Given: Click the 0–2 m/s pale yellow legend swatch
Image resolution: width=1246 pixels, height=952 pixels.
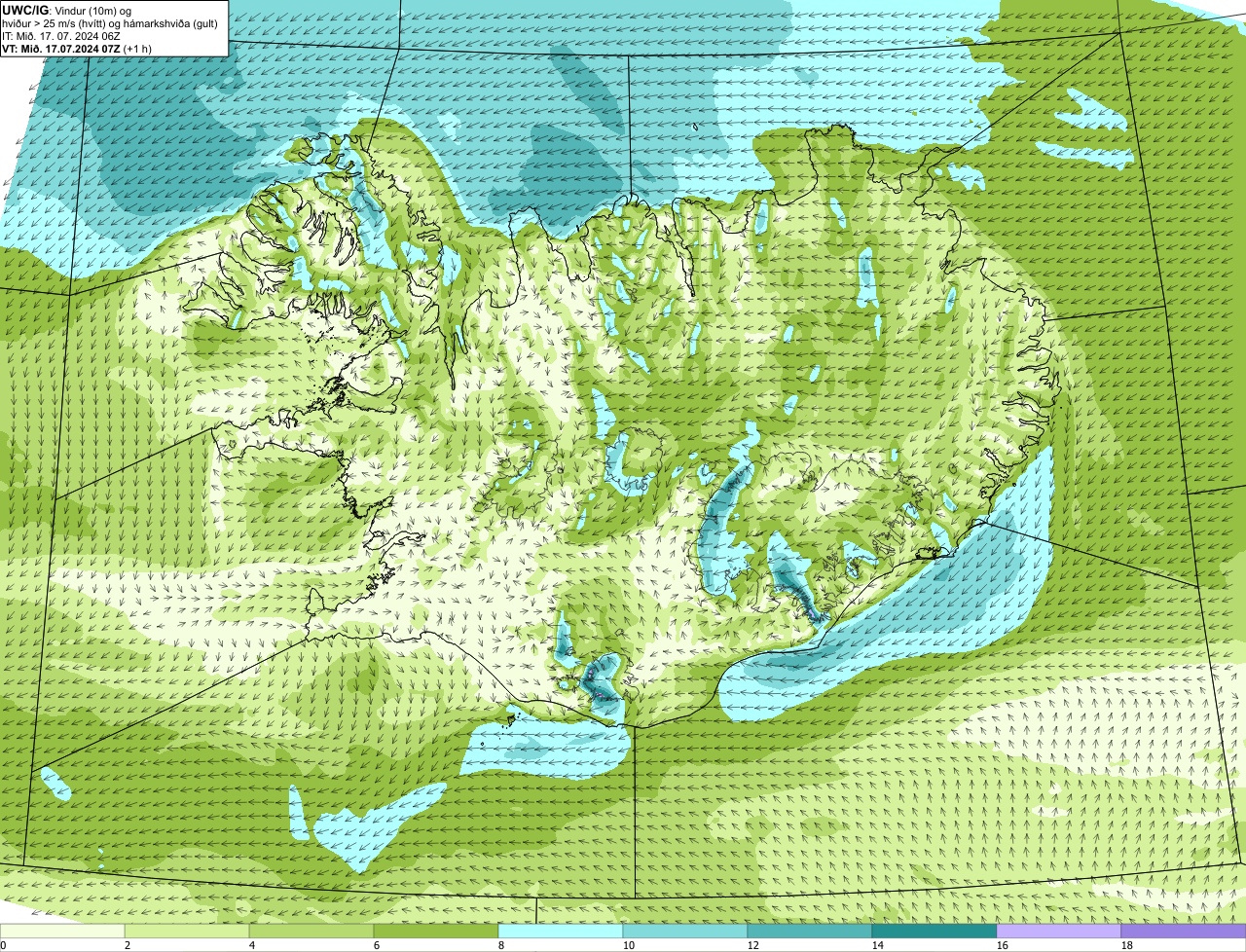Looking at the screenshot, I should pyautogui.click(x=62, y=931).
